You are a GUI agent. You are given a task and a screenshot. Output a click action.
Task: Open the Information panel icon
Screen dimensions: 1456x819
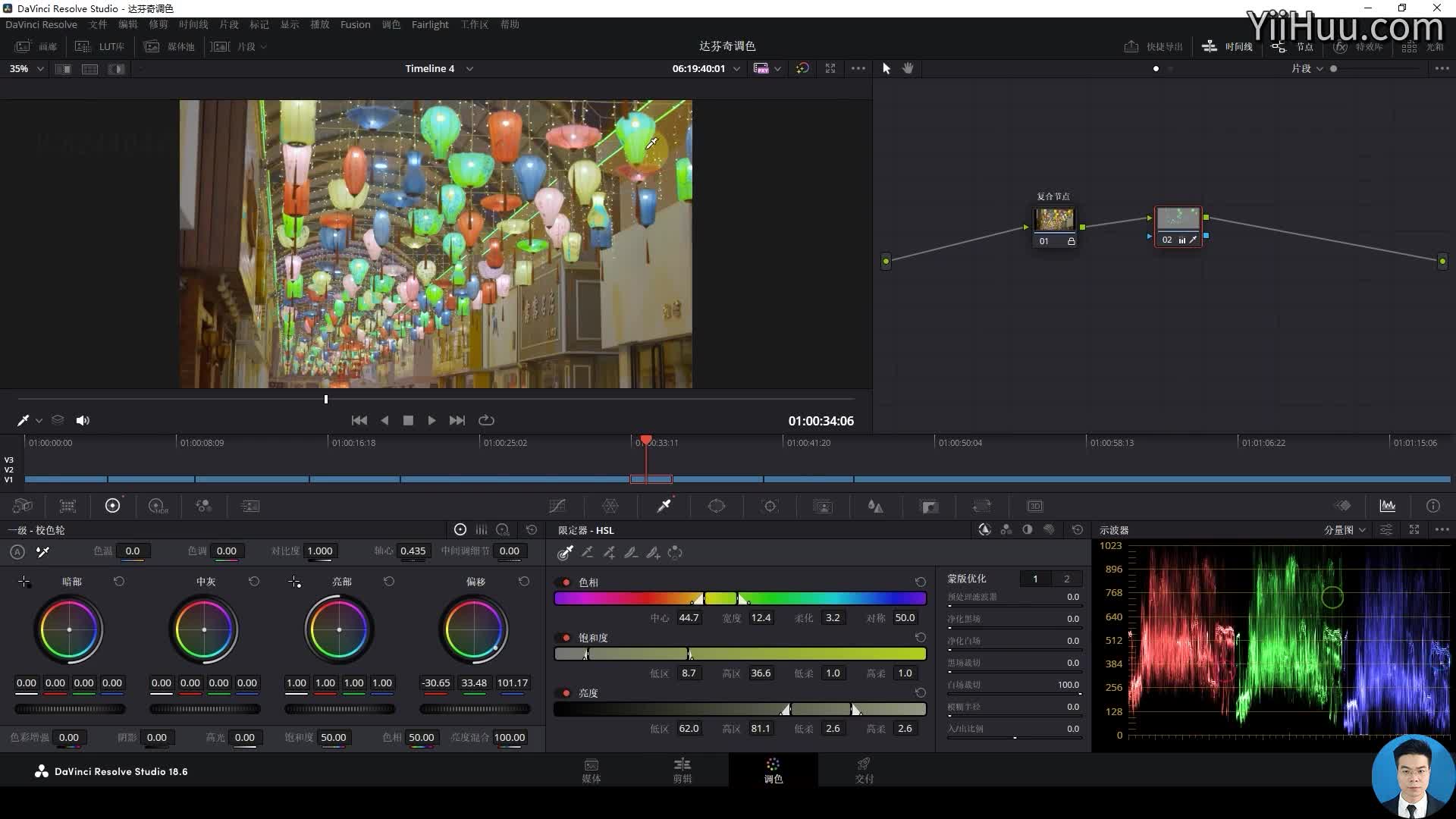click(x=1433, y=506)
